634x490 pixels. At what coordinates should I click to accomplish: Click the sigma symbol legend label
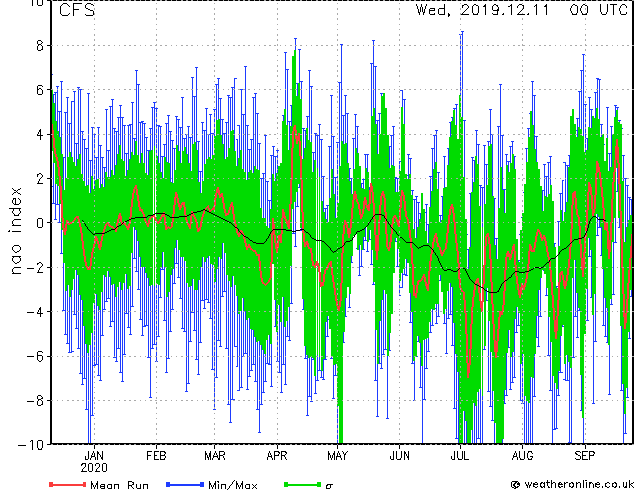[329, 486]
